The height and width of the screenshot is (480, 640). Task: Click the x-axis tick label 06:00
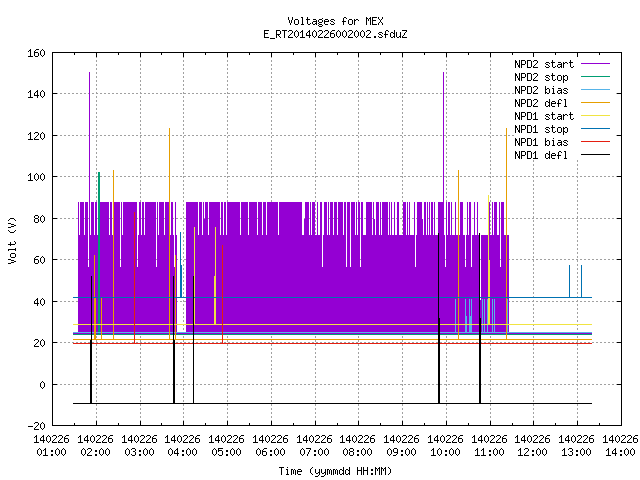click(x=271, y=452)
